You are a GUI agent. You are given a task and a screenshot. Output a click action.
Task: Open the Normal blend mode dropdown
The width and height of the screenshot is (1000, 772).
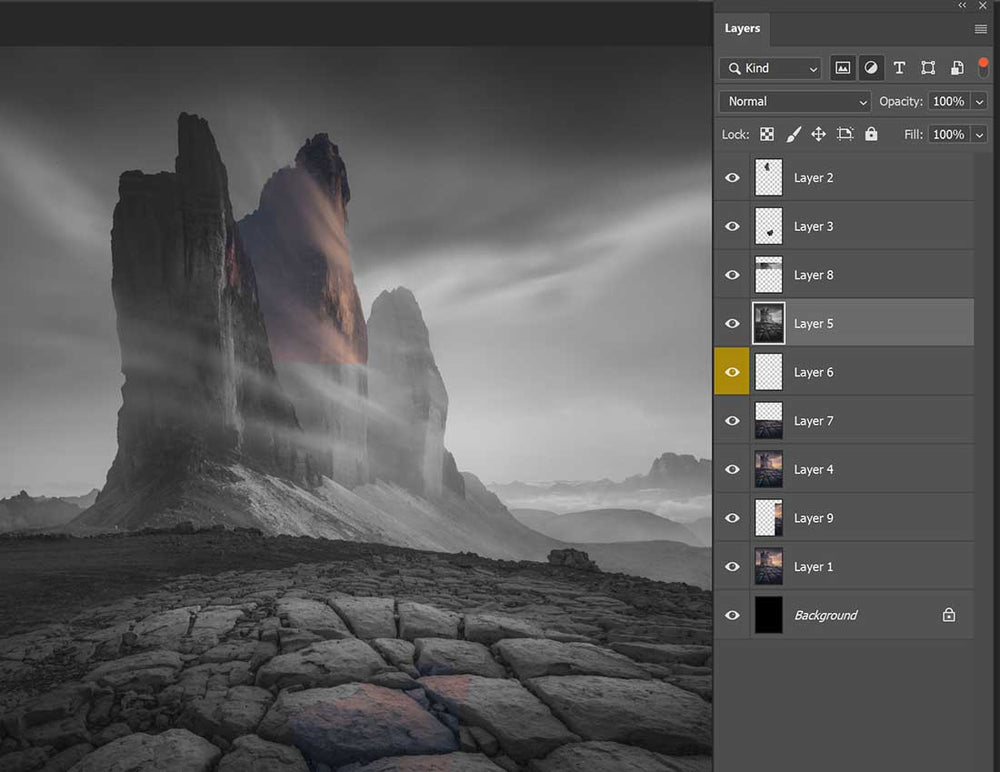click(795, 101)
